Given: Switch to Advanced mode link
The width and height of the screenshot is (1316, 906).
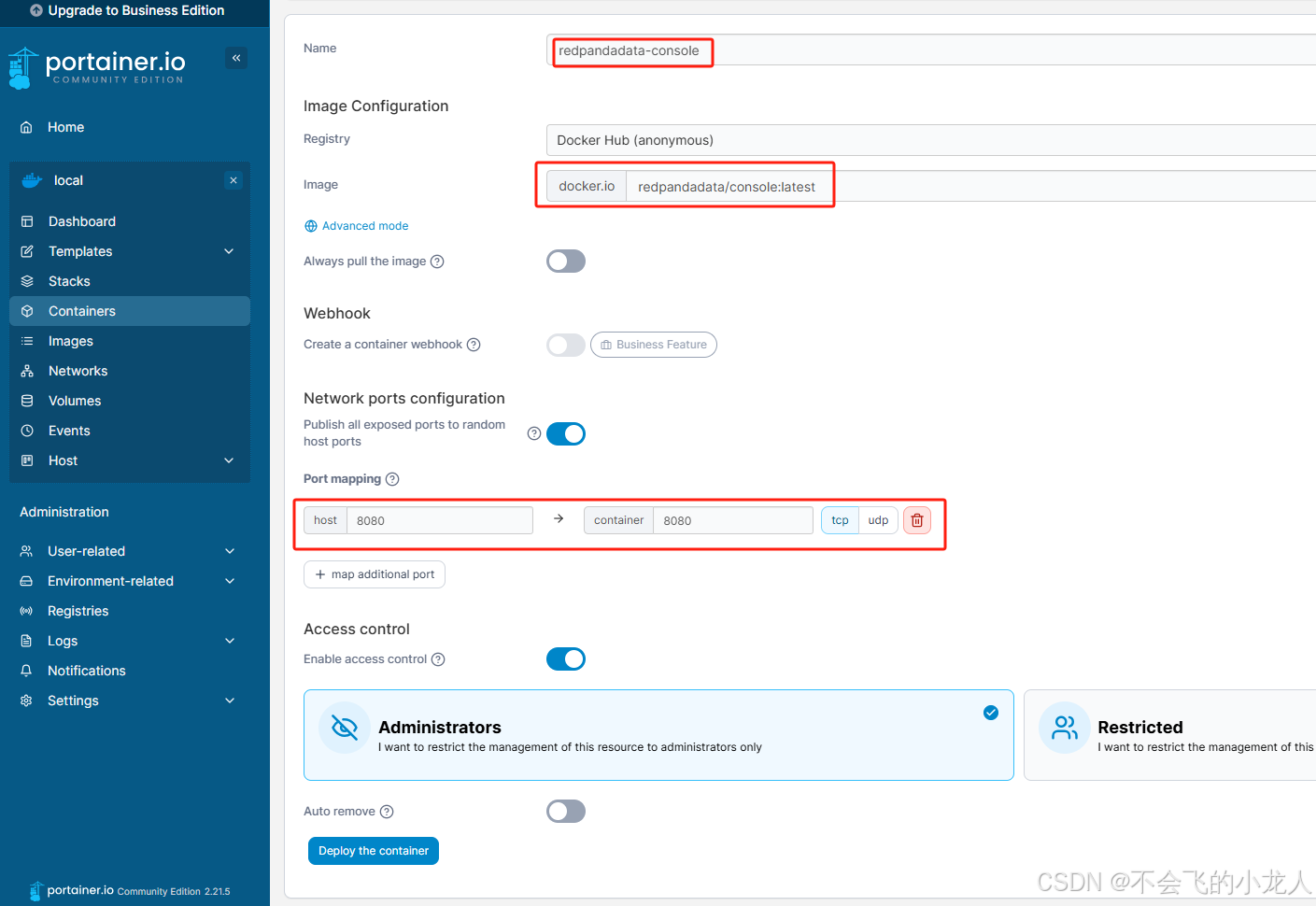Looking at the screenshot, I should pyautogui.click(x=357, y=226).
